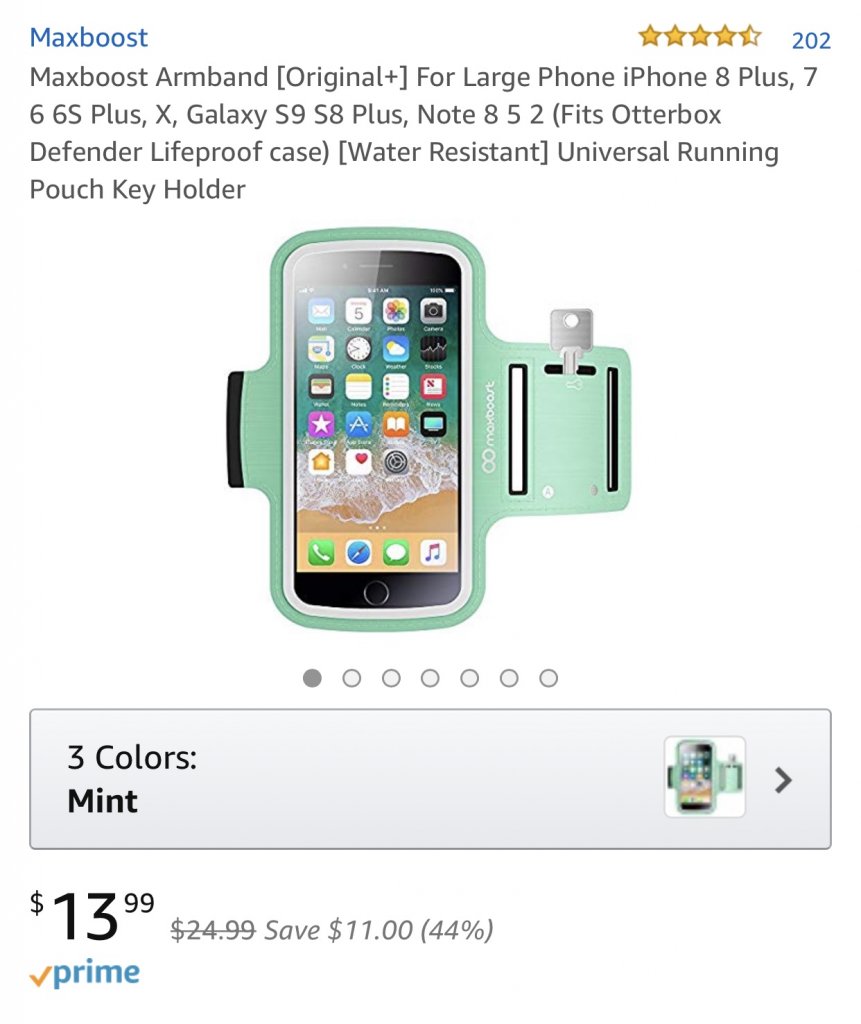Screen dimensions: 861x1024
Task: Open the Maxboost brand link
Action: [x=88, y=38]
